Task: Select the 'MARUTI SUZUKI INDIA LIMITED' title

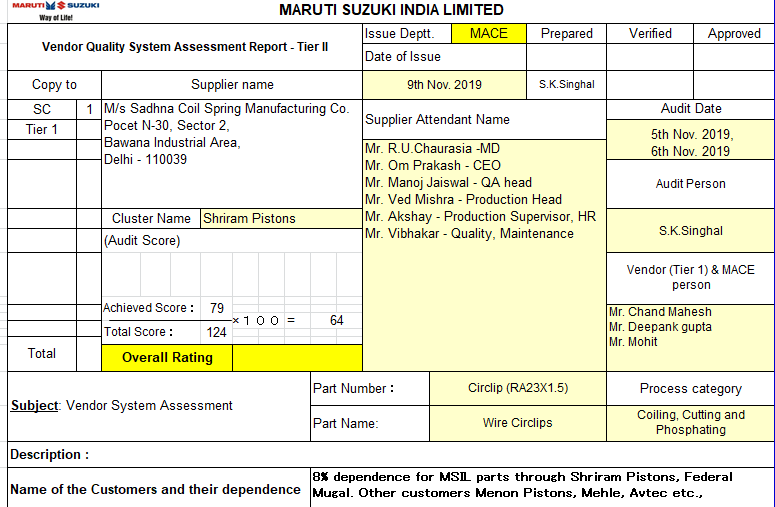Action: (x=391, y=9)
